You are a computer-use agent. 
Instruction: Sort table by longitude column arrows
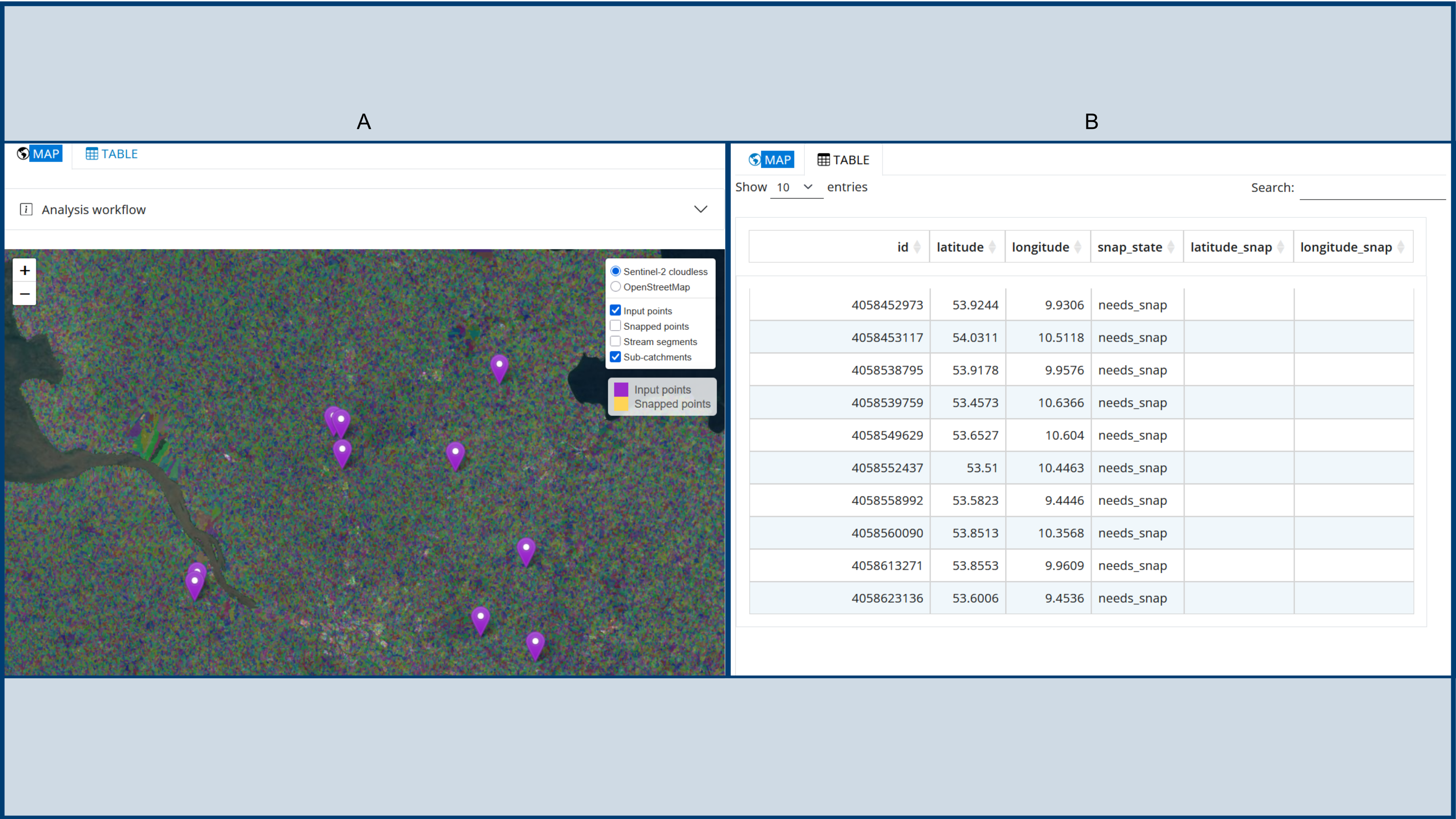point(1077,247)
